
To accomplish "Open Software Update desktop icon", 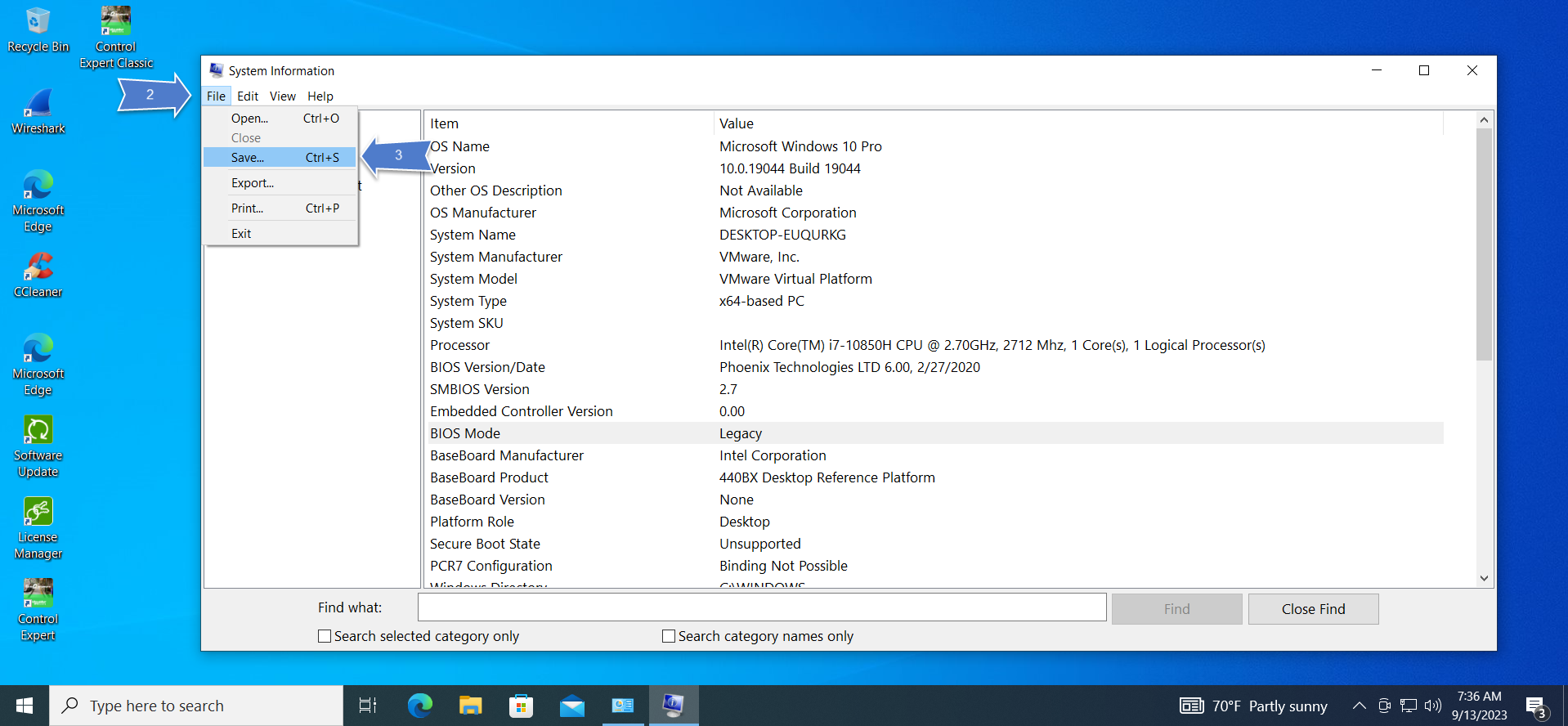I will coord(38,446).
